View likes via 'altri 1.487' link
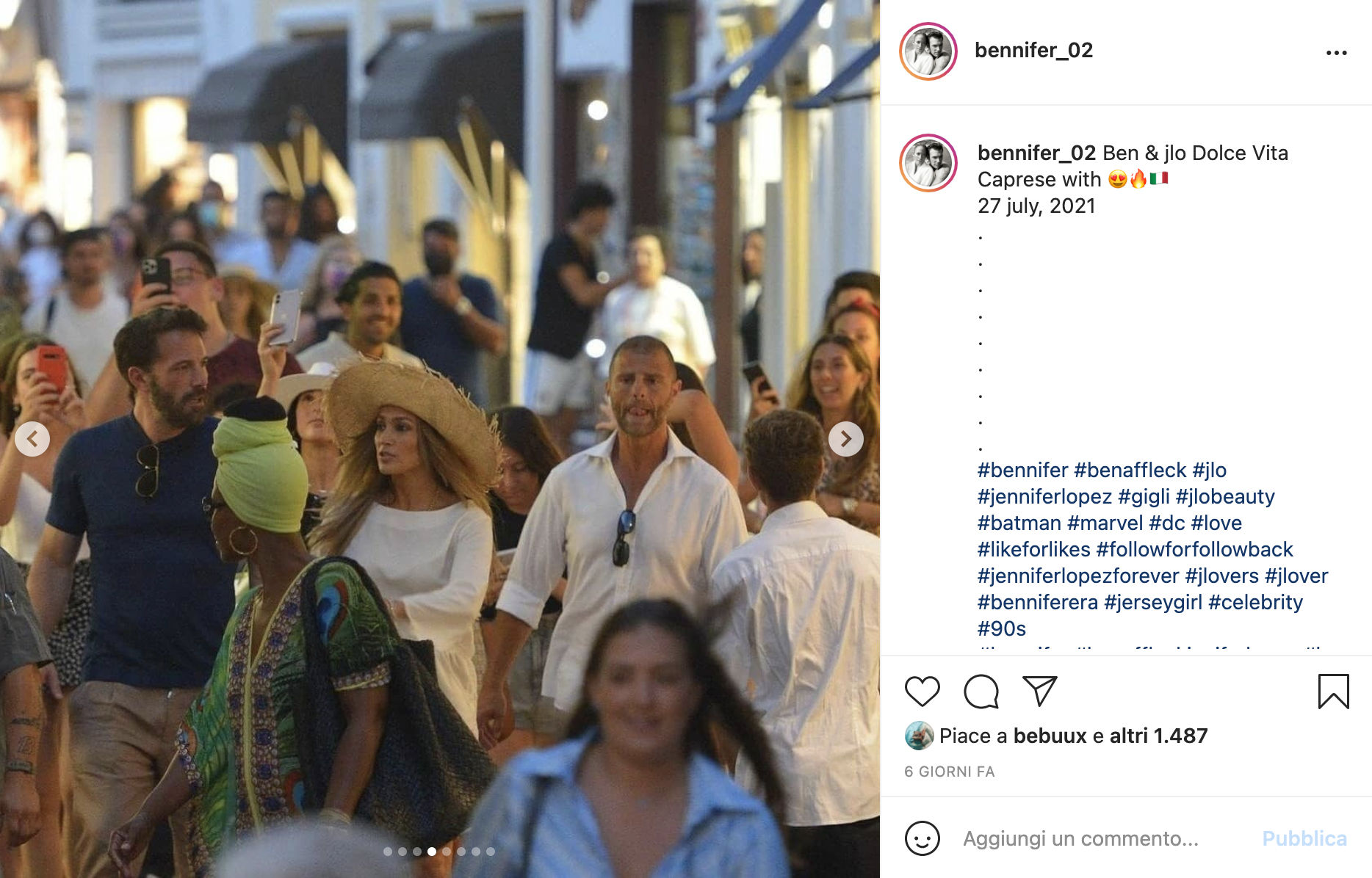Screen dimensions: 1372x878 [1158, 736]
